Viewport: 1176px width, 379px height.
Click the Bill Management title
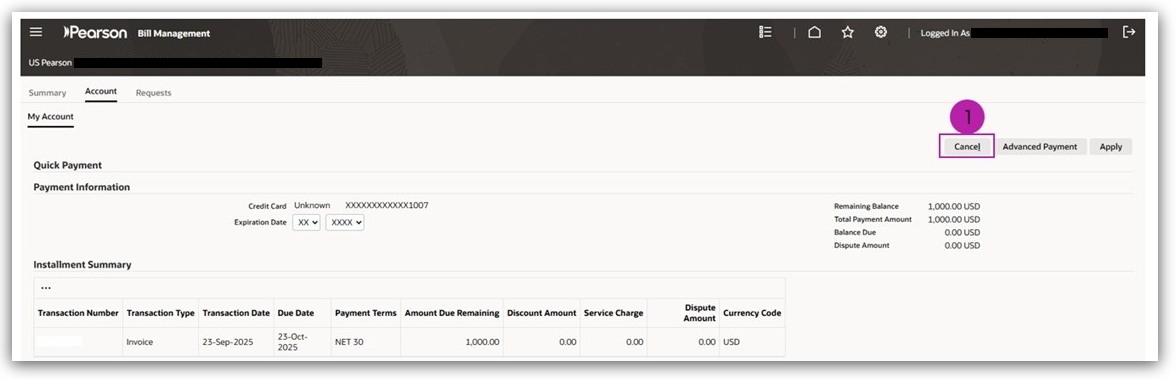(x=174, y=34)
